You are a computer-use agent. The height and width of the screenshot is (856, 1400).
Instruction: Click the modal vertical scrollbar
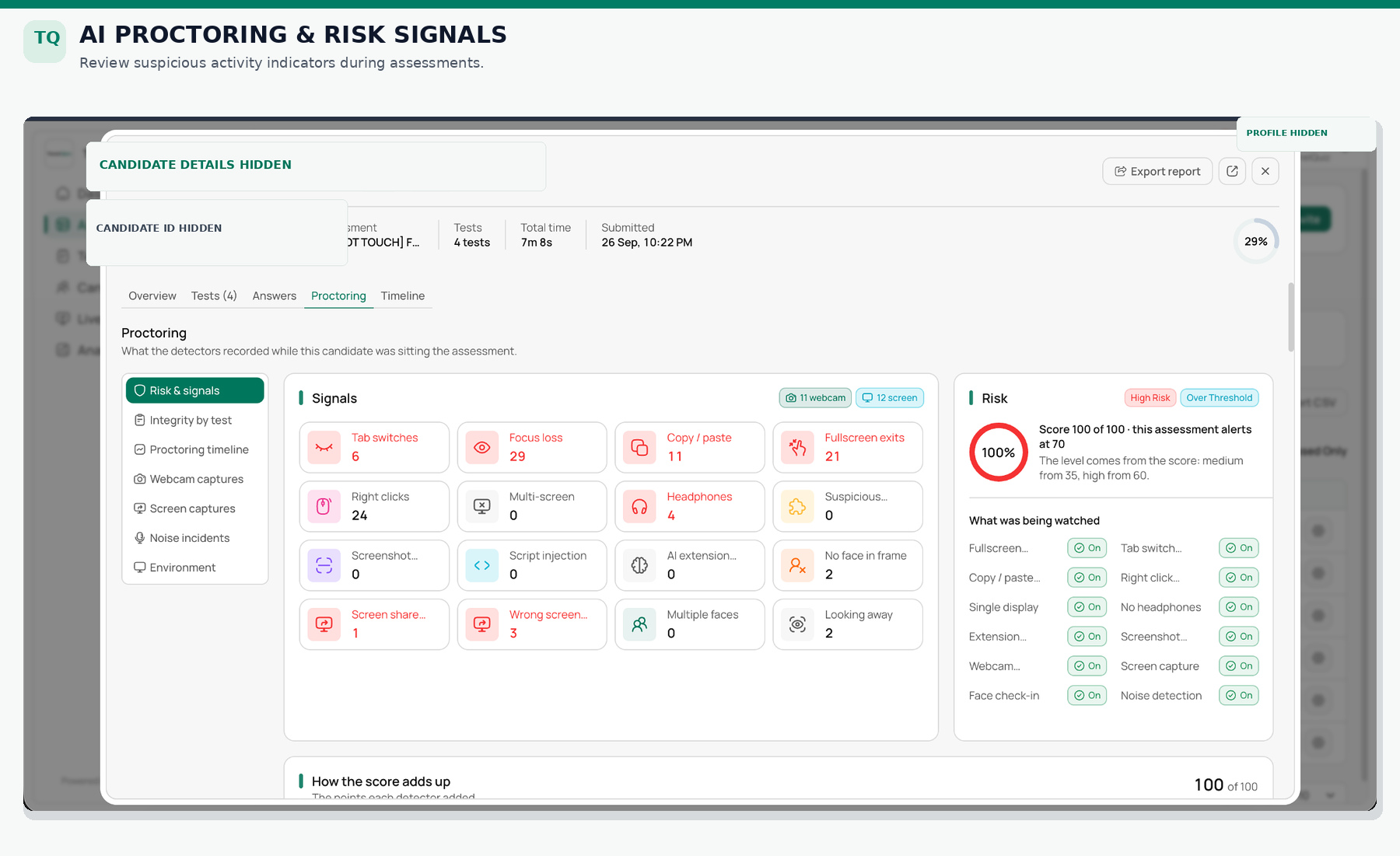tap(1291, 317)
